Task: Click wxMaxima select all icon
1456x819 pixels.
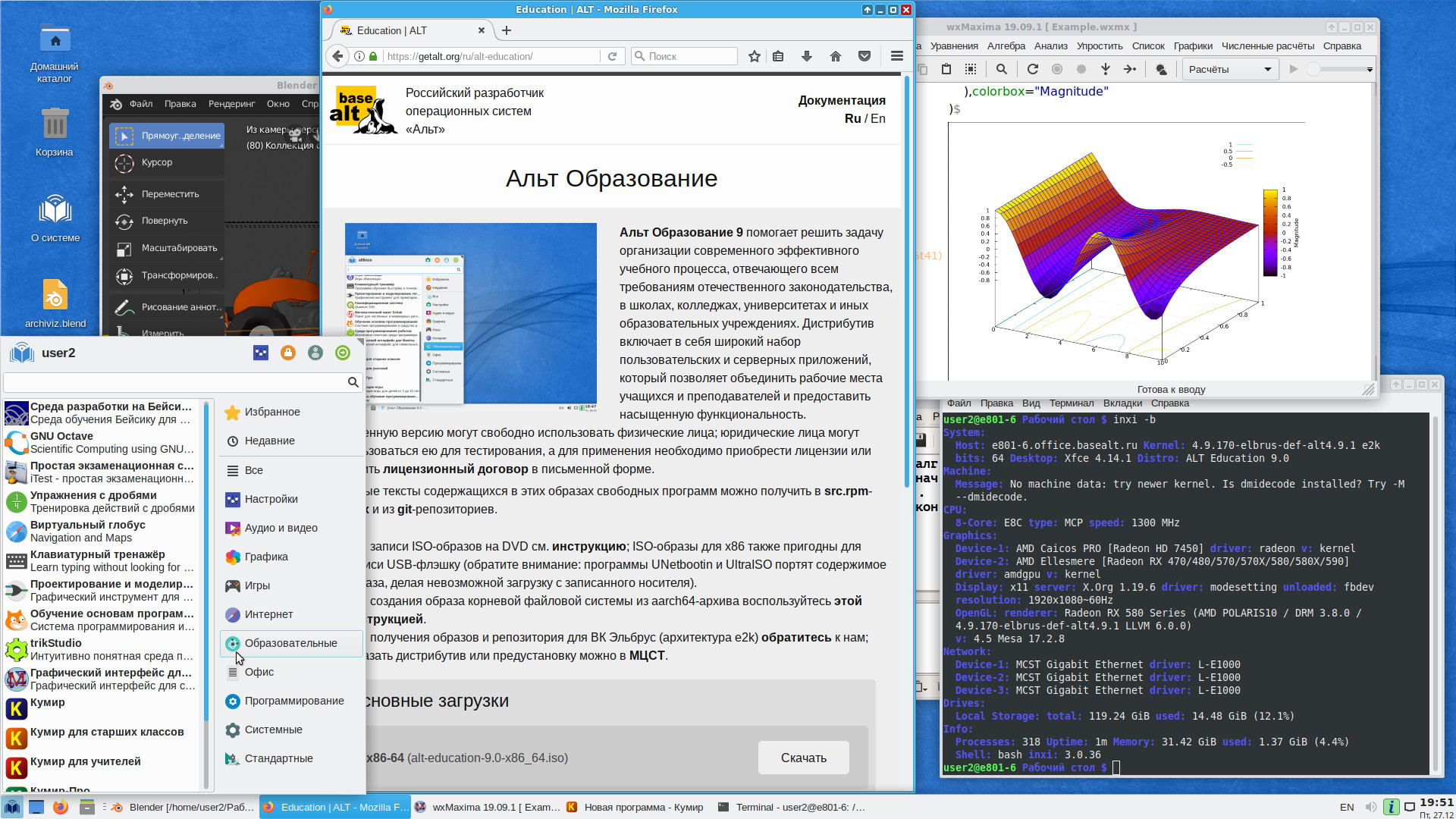Action: point(971,69)
